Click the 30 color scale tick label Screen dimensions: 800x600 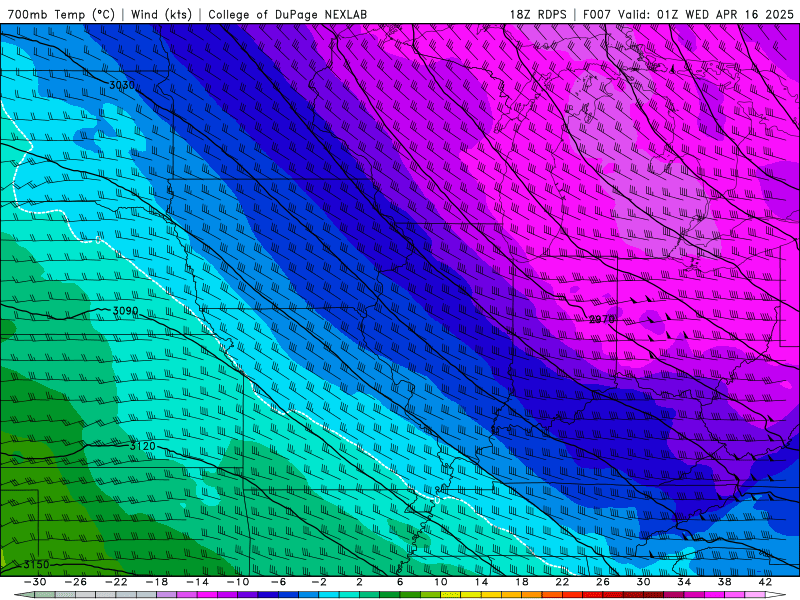coord(643,582)
